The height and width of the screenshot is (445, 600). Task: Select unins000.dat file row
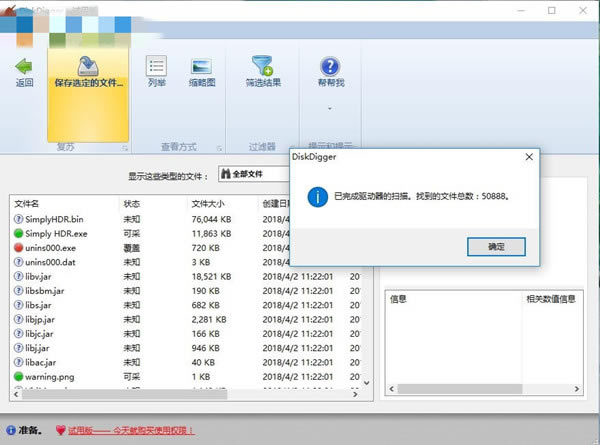[x=187, y=262]
